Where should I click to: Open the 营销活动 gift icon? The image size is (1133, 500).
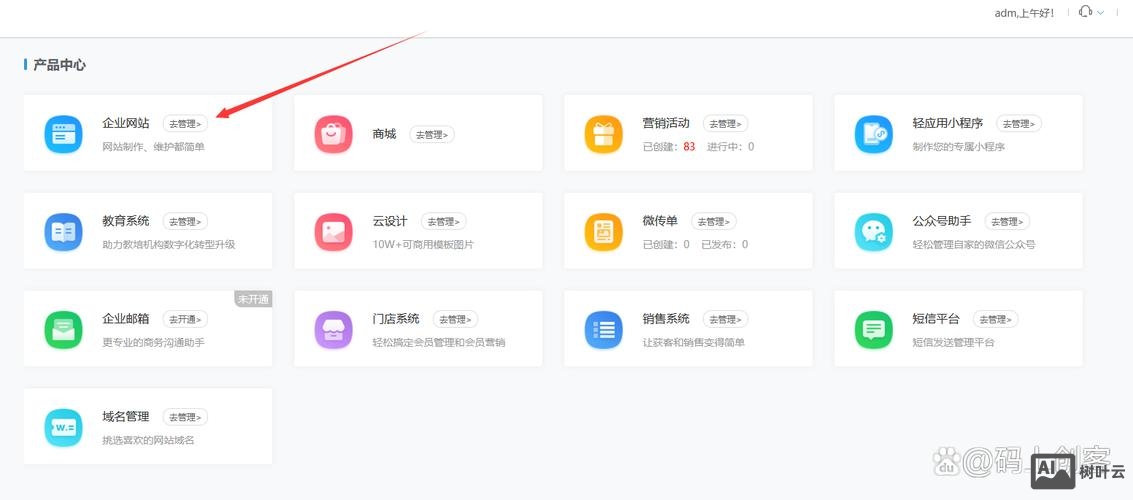pos(603,134)
